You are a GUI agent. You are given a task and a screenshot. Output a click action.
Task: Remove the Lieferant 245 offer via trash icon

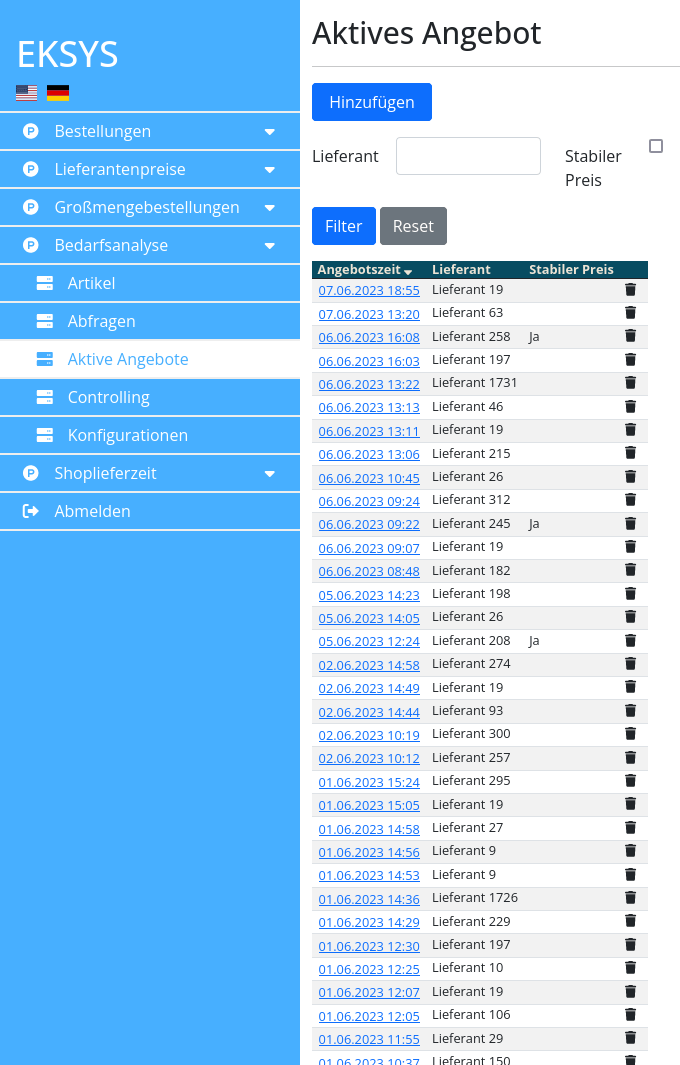(x=630, y=524)
